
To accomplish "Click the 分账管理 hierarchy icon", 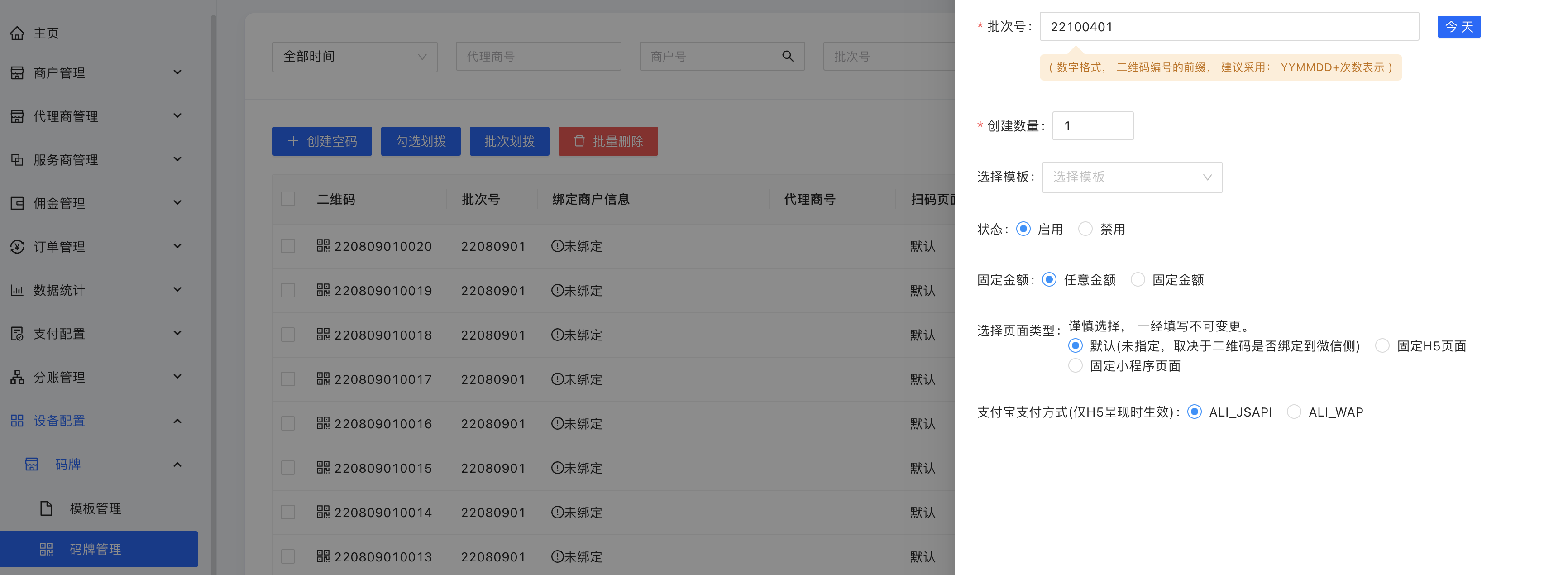I will click(x=17, y=377).
